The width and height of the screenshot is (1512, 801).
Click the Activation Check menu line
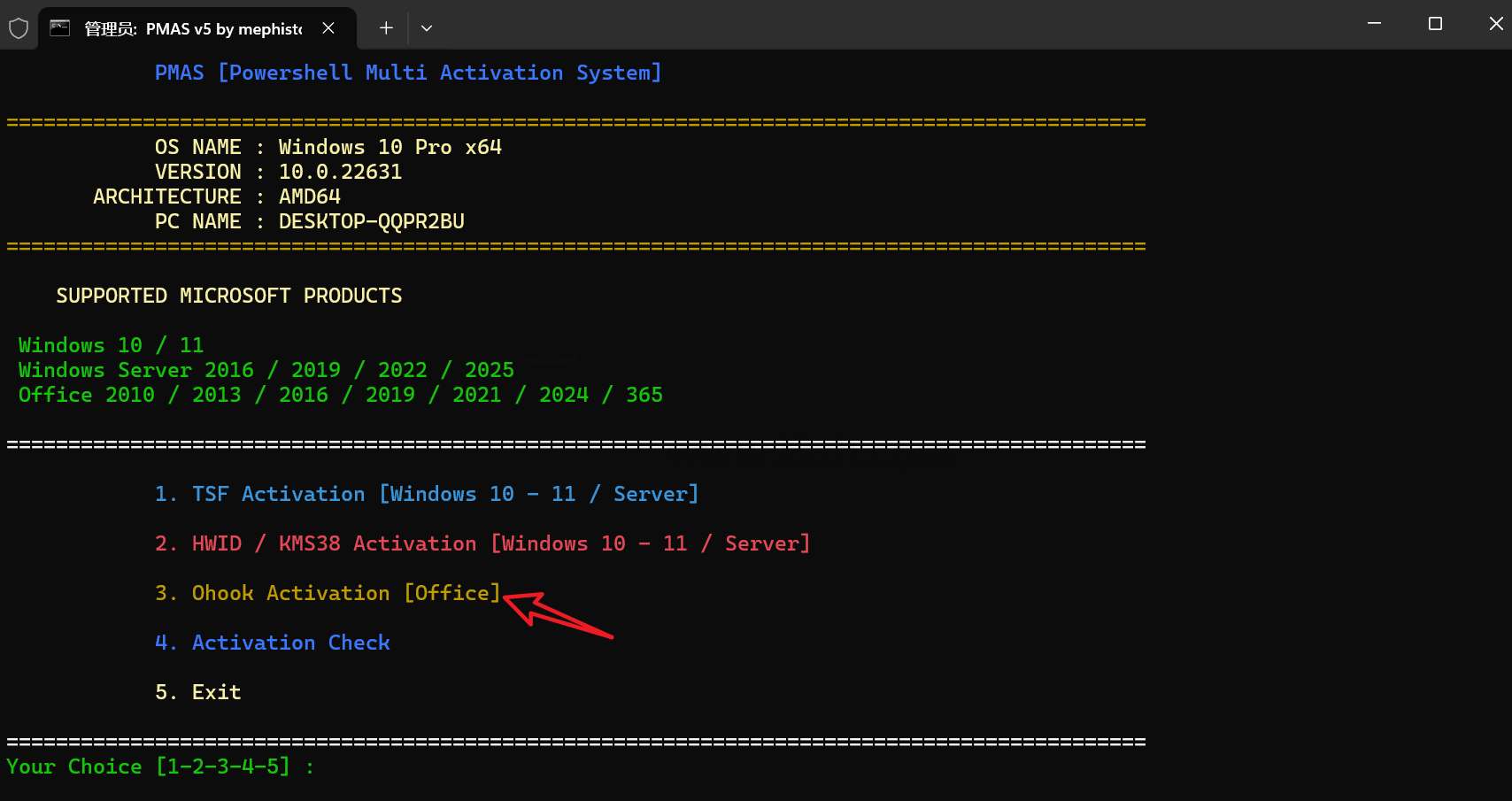click(273, 643)
